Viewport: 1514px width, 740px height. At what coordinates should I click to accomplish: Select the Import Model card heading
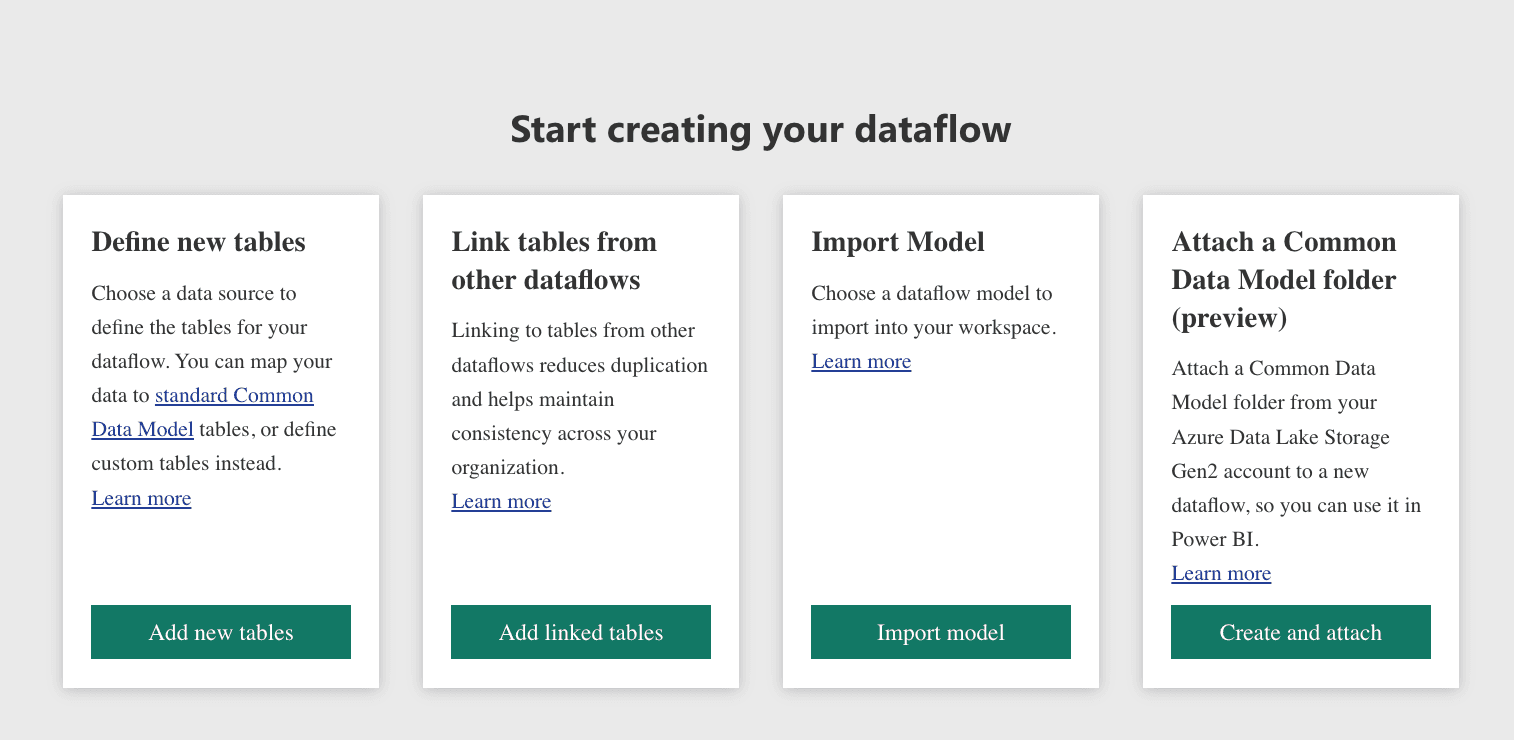(898, 242)
